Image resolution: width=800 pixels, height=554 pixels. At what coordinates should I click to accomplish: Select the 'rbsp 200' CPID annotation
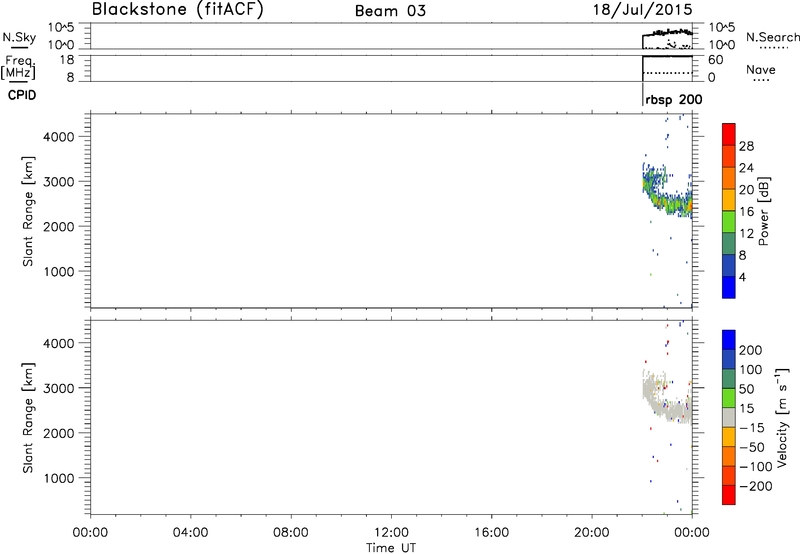pyautogui.click(x=673, y=99)
